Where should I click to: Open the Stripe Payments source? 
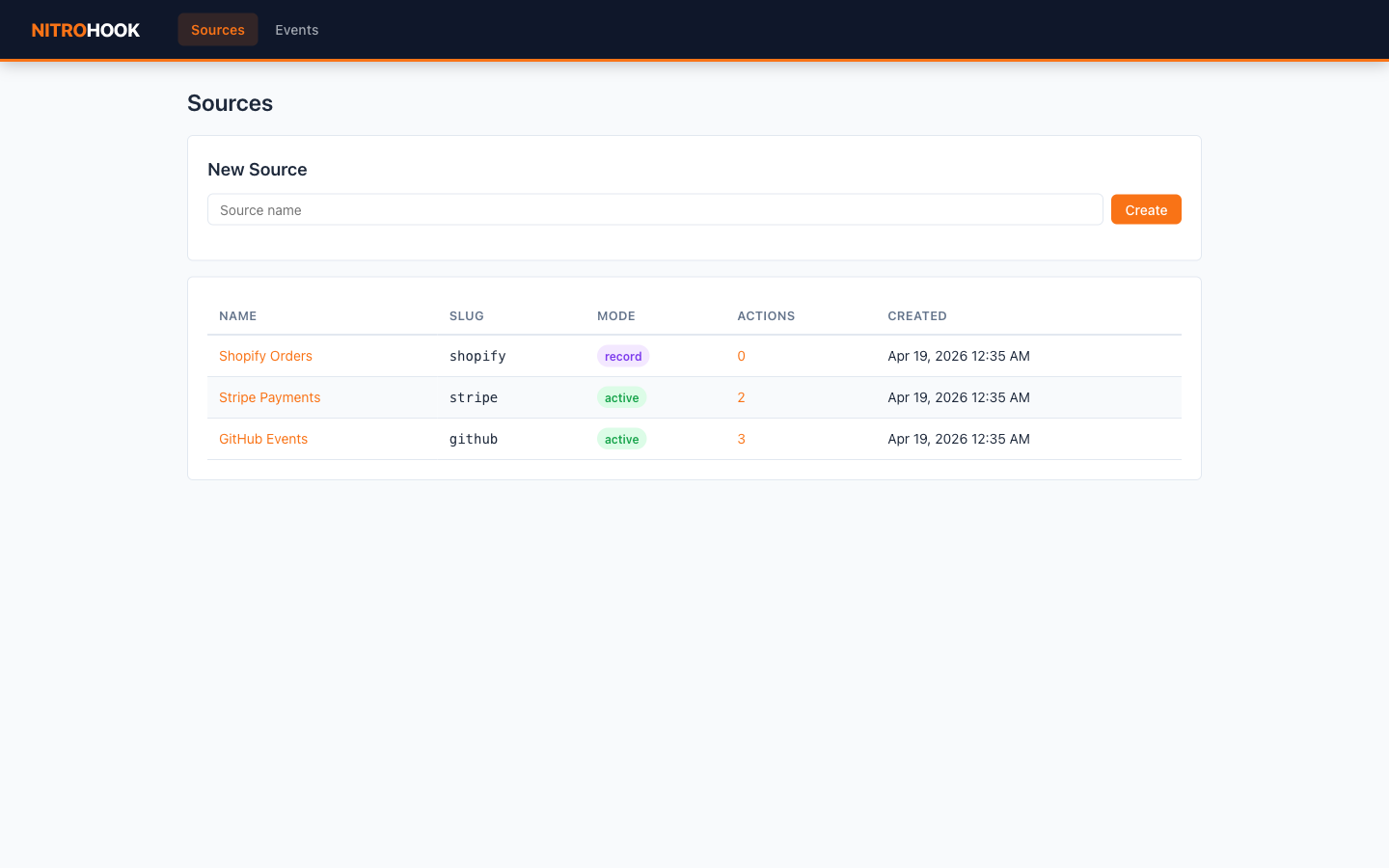point(269,397)
